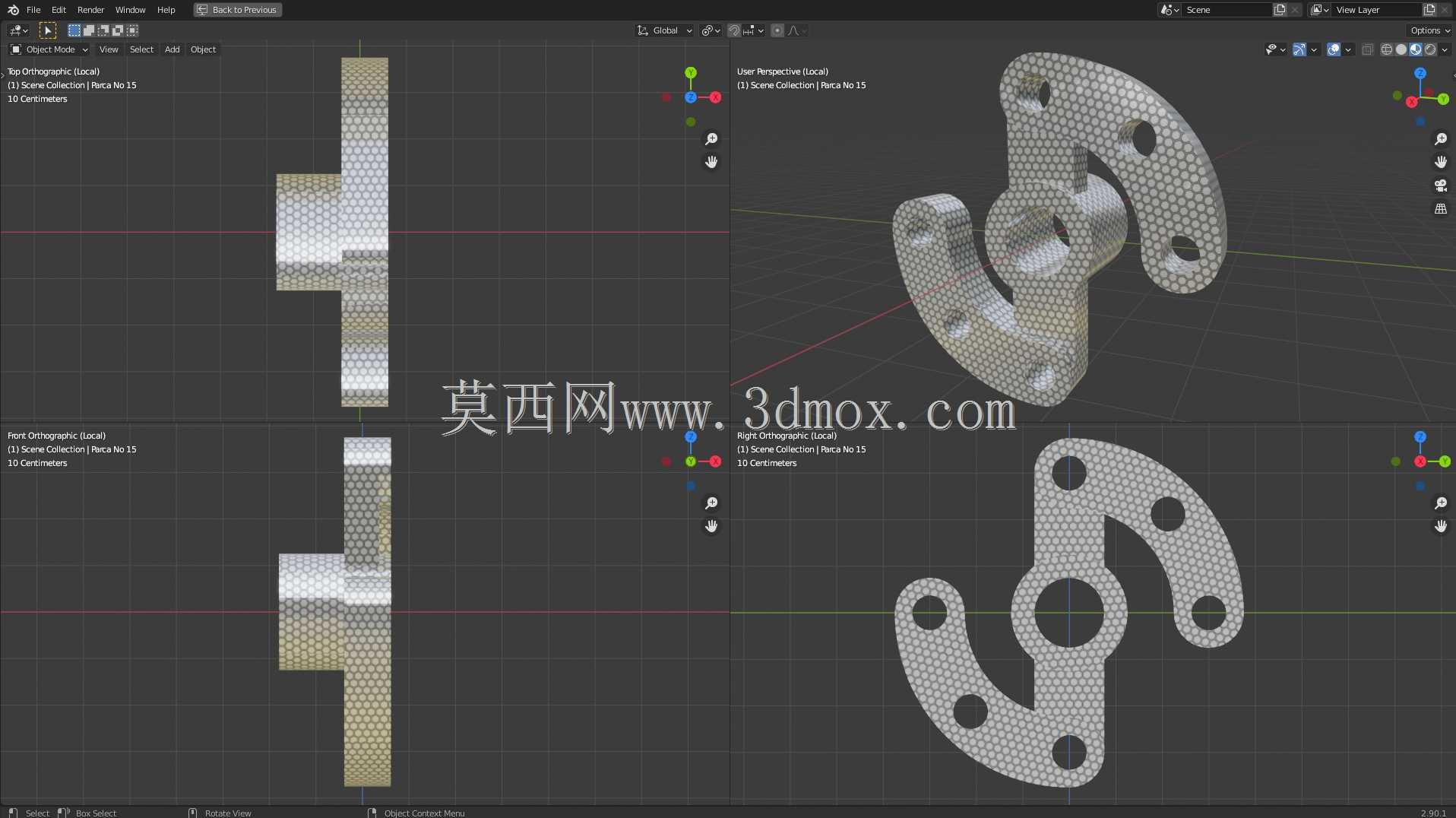Click pan hand icon in Top Orthographic view
The width and height of the screenshot is (1456, 818).
(x=711, y=162)
